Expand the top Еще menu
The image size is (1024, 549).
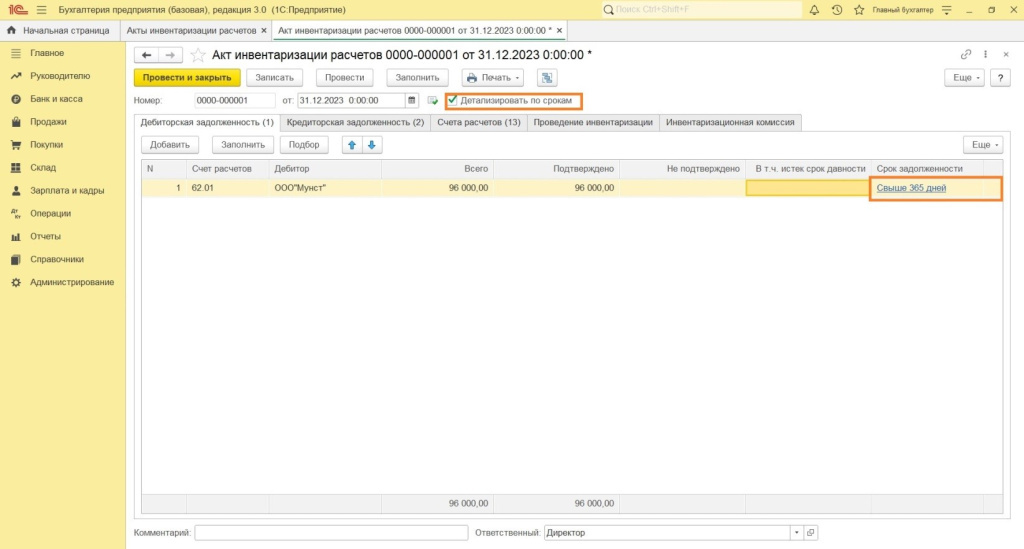click(964, 77)
